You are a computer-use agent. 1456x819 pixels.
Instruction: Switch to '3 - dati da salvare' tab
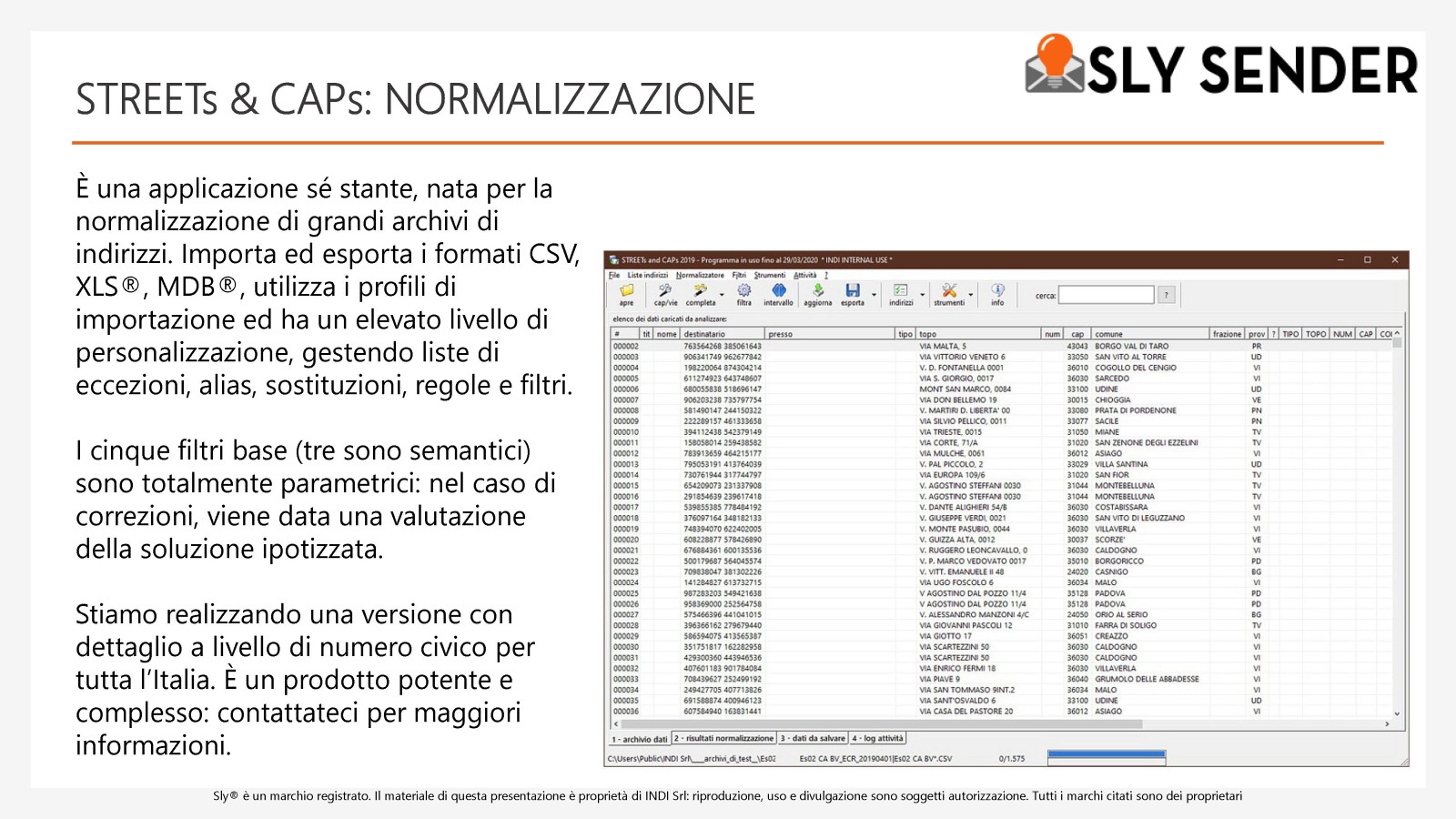tap(813, 738)
